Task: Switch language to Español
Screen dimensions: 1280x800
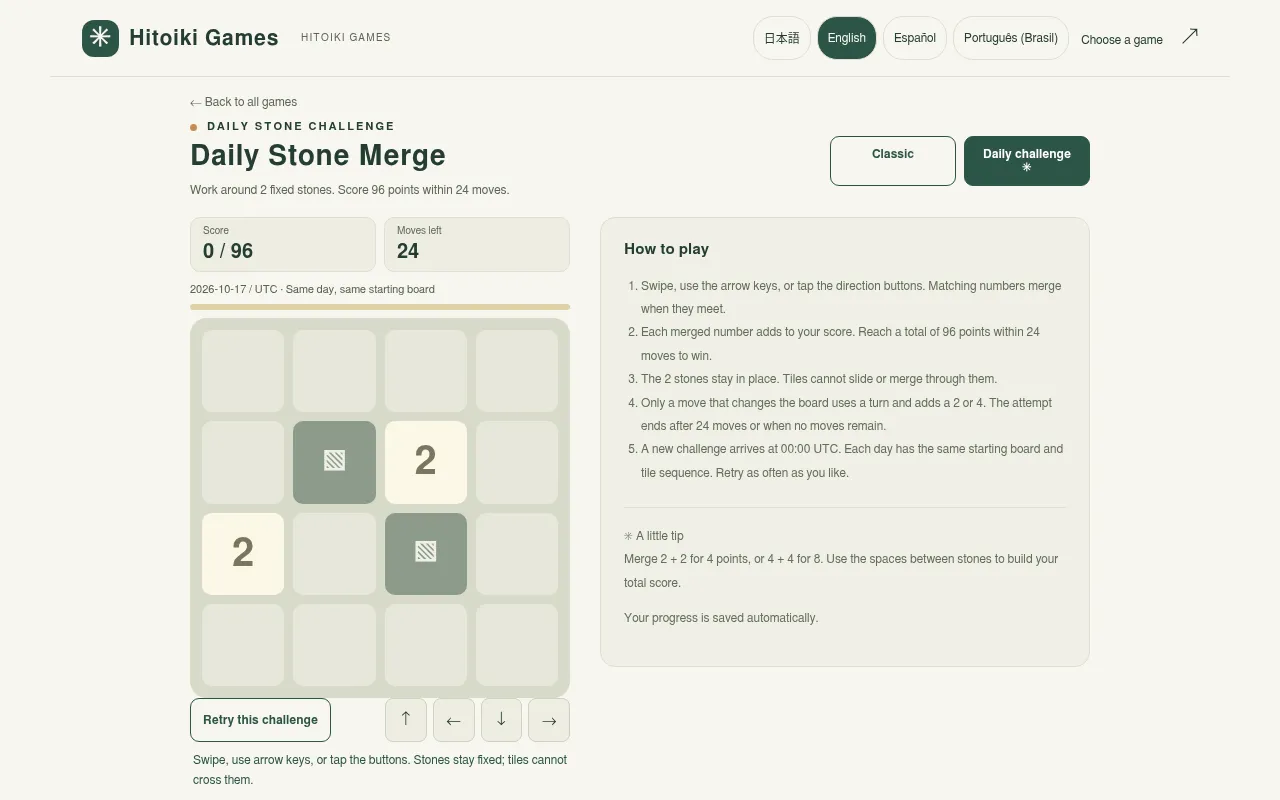Action: 915,38
